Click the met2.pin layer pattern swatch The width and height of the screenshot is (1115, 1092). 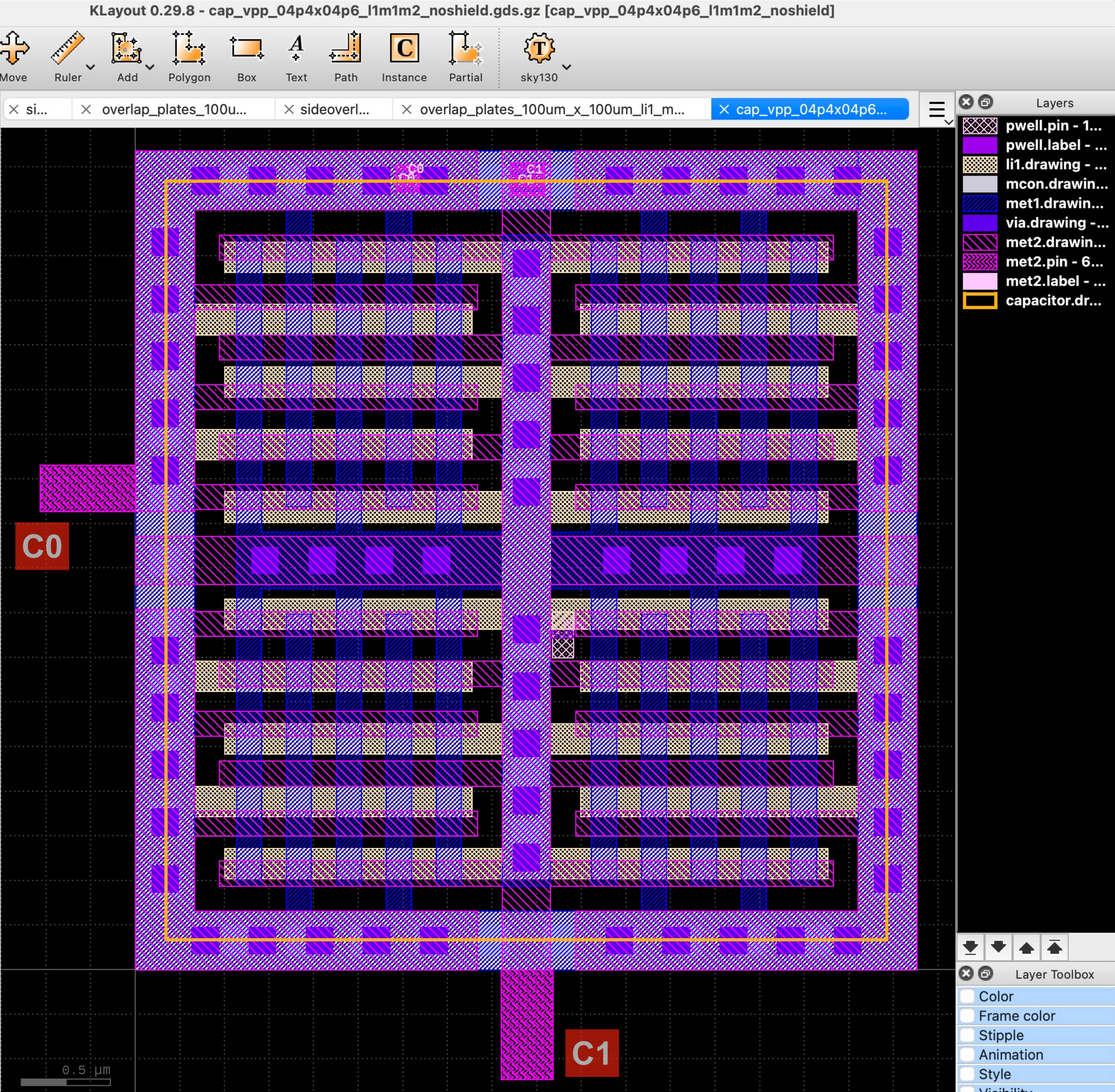click(980, 262)
